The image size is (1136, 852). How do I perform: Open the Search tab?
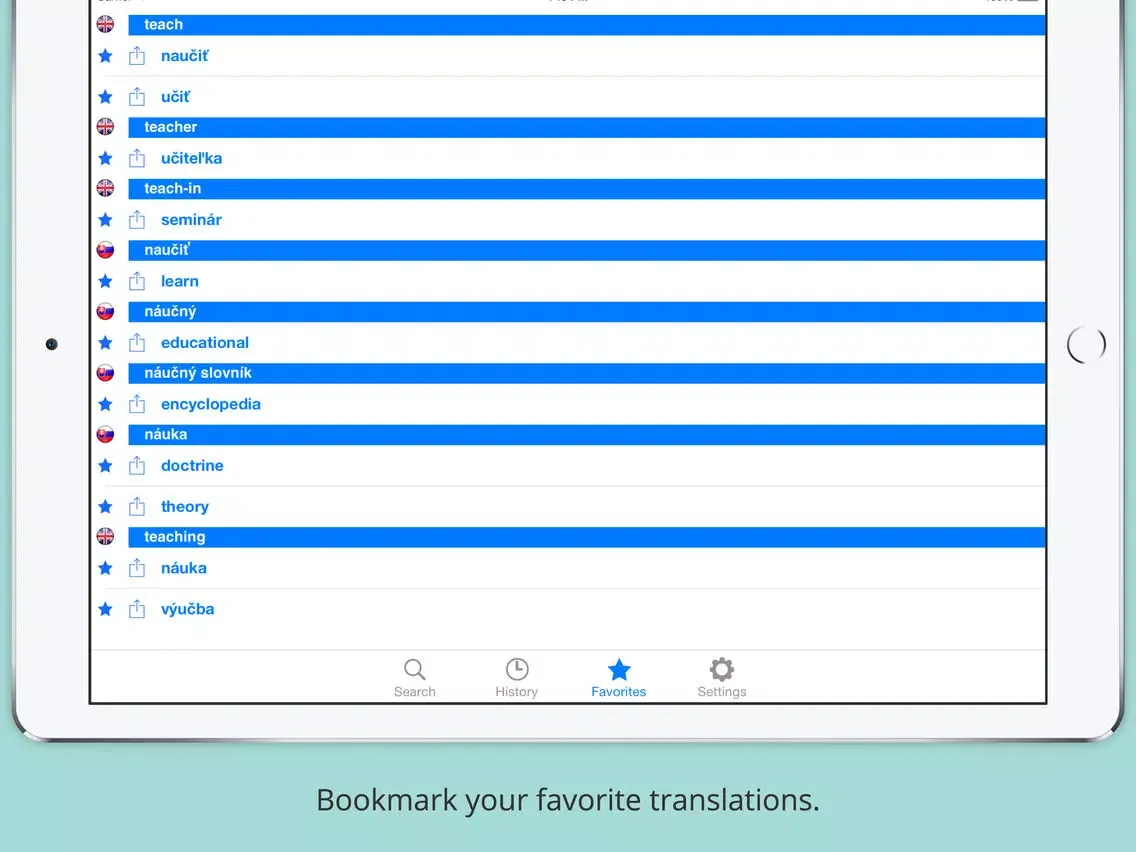pyautogui.click(x=414, y=678)
